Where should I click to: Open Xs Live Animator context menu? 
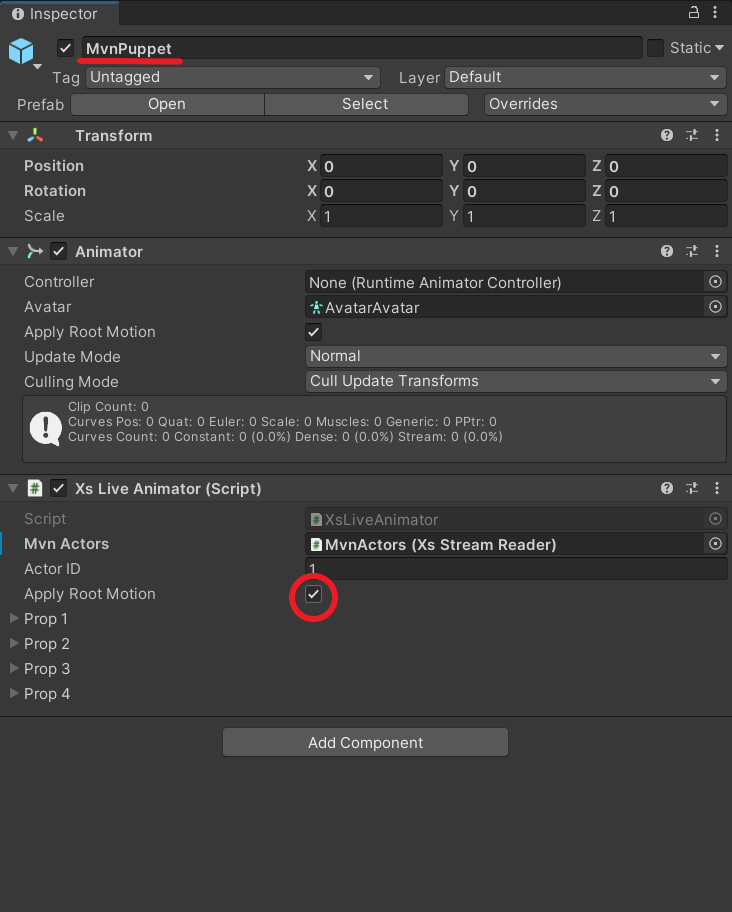(717, 488)
